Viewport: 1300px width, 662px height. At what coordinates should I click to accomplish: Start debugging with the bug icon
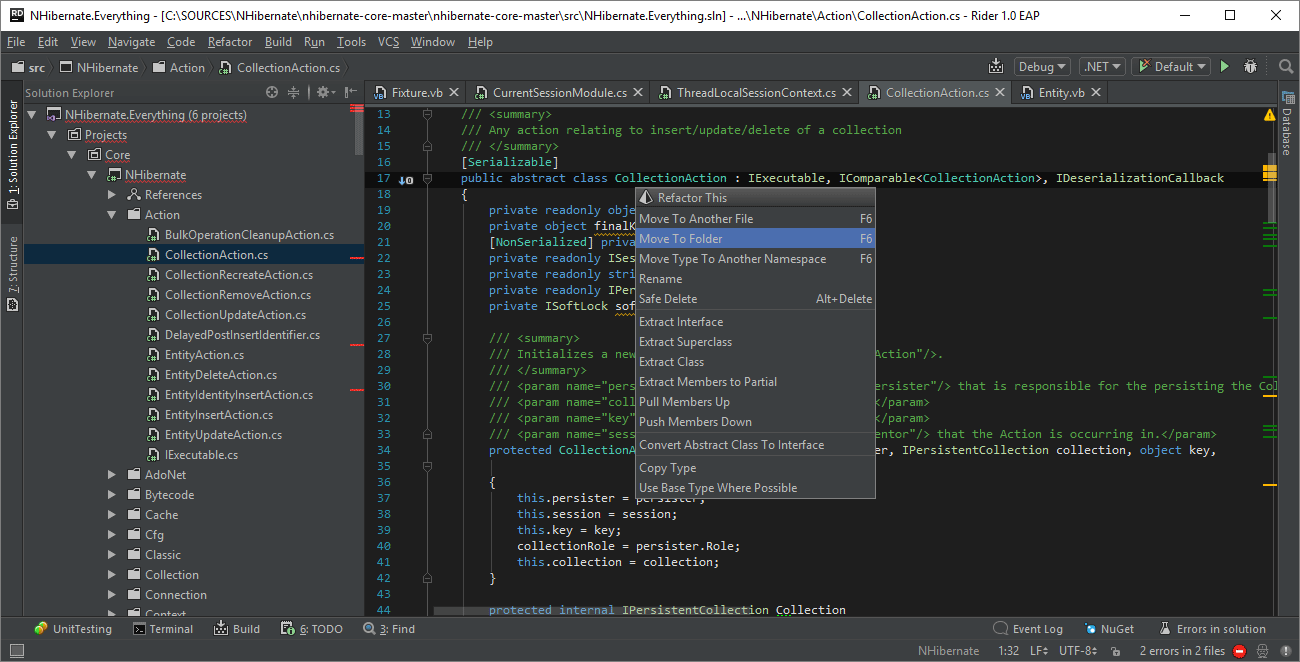coord(1250,67)
